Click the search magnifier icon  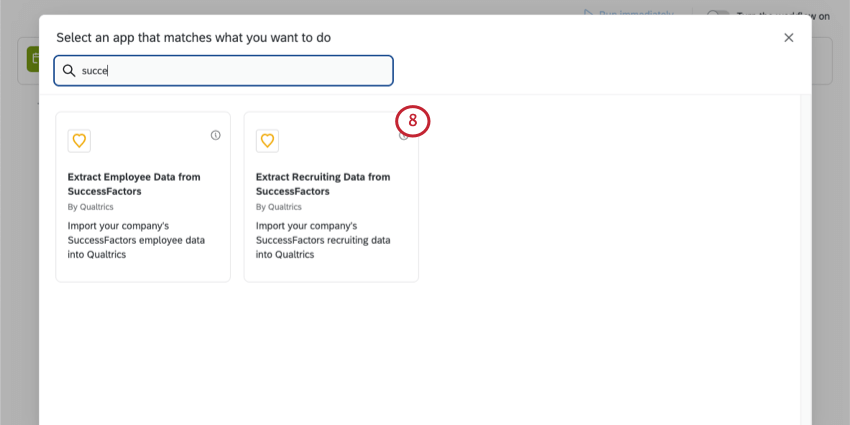tap(69, 70)
